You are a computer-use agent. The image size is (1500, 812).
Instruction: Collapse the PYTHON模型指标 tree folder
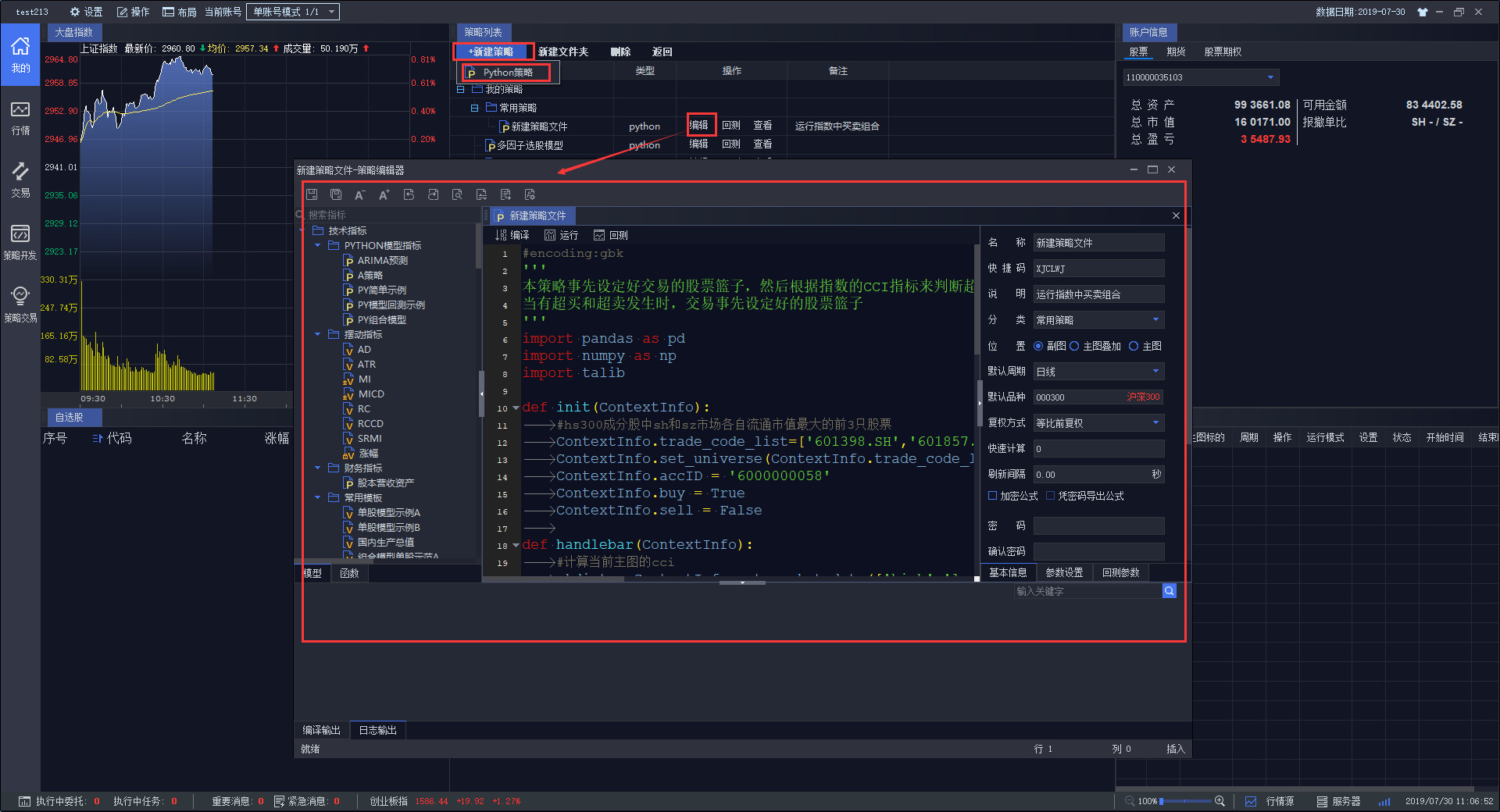click(318, 246)
